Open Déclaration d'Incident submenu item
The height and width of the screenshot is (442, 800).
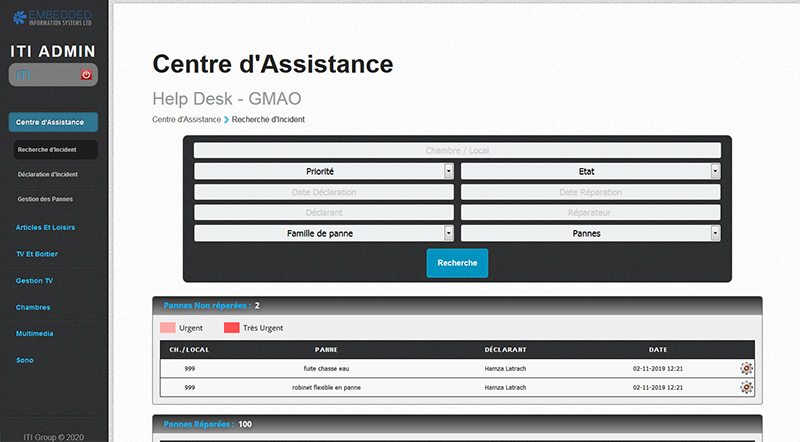click(48, 174)
